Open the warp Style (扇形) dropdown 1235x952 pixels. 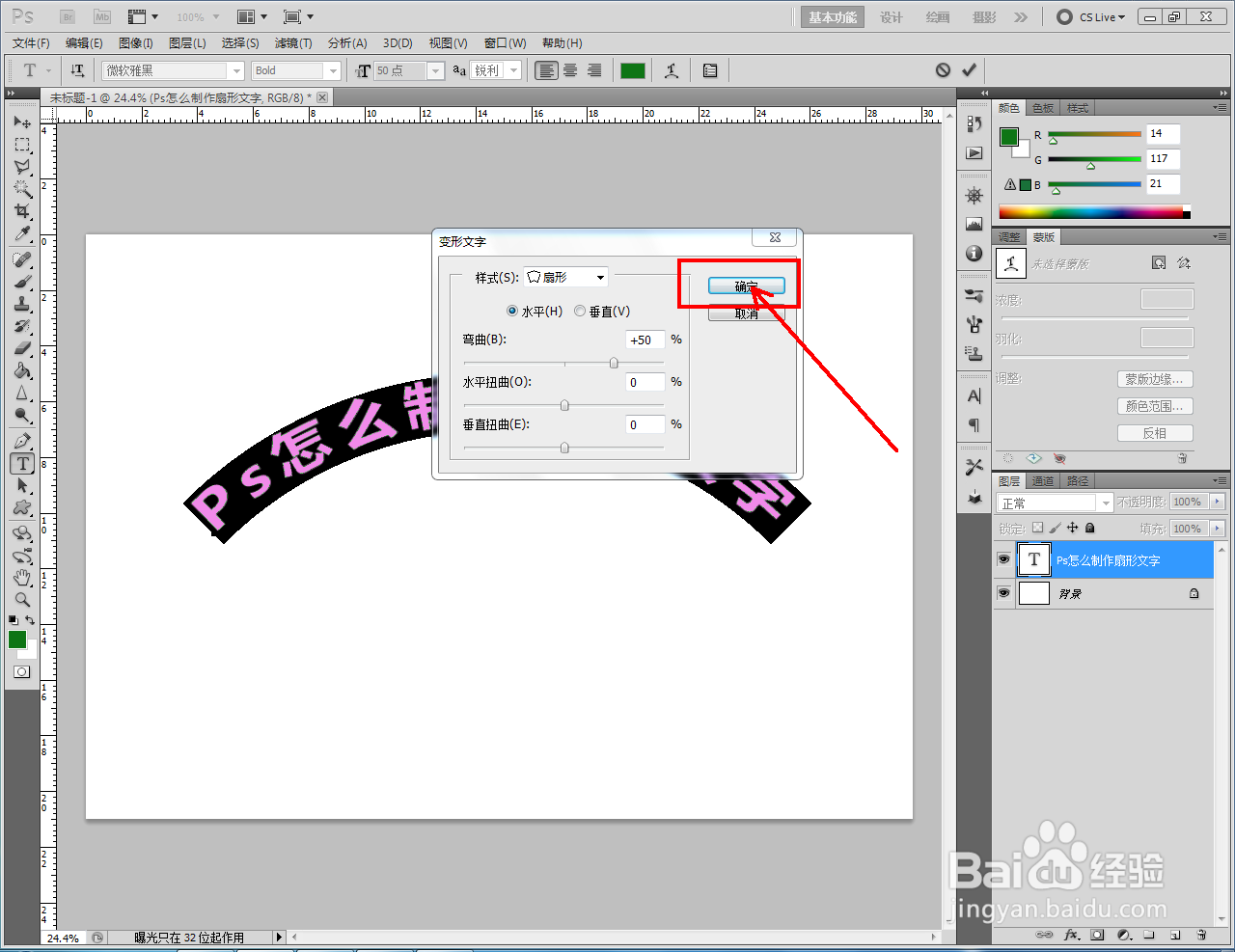566,277
